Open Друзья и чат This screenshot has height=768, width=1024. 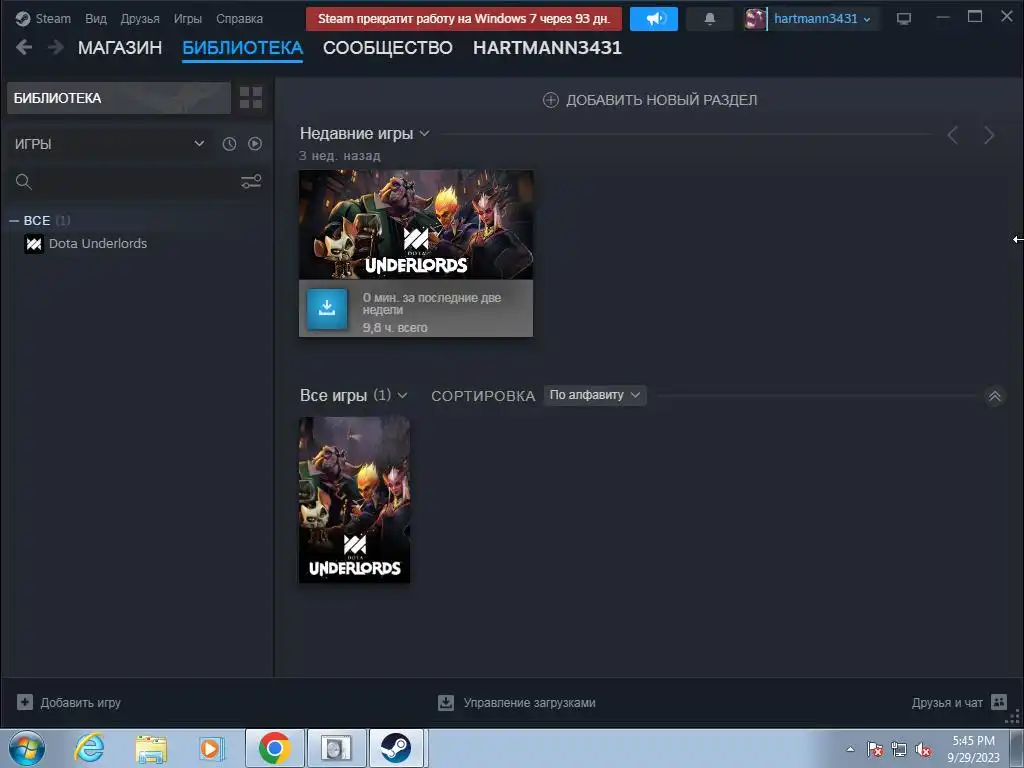(959, 703)
